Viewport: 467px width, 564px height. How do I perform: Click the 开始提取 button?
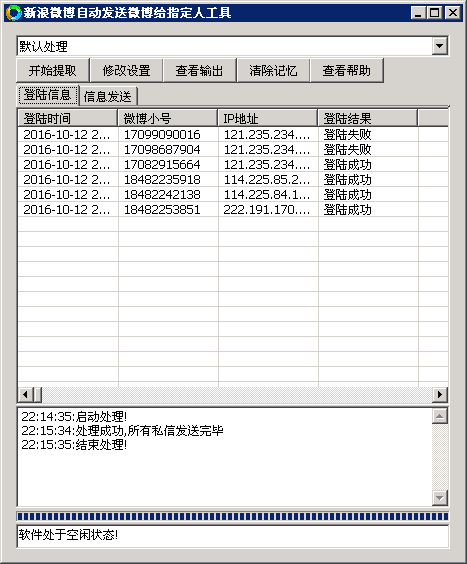(53, 70)
